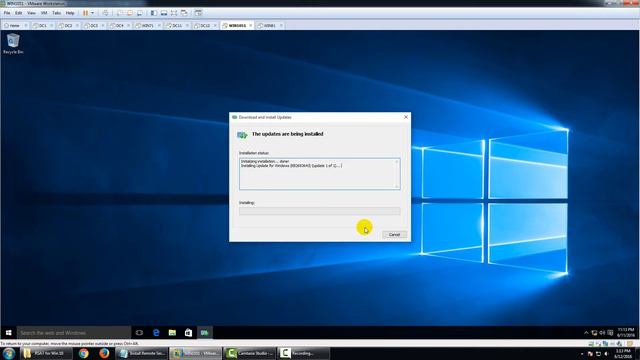The width and height of the screenshot is (640, 360).
Task: Open the File menu in VMware Workstation
Action: [7, 13]
